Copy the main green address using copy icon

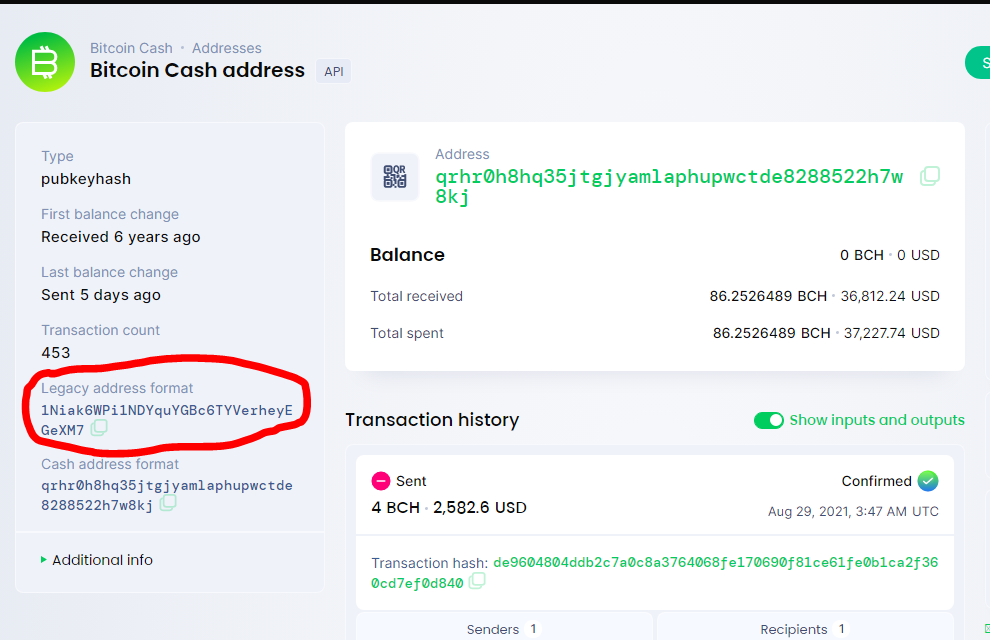click(x=930, y=176)
